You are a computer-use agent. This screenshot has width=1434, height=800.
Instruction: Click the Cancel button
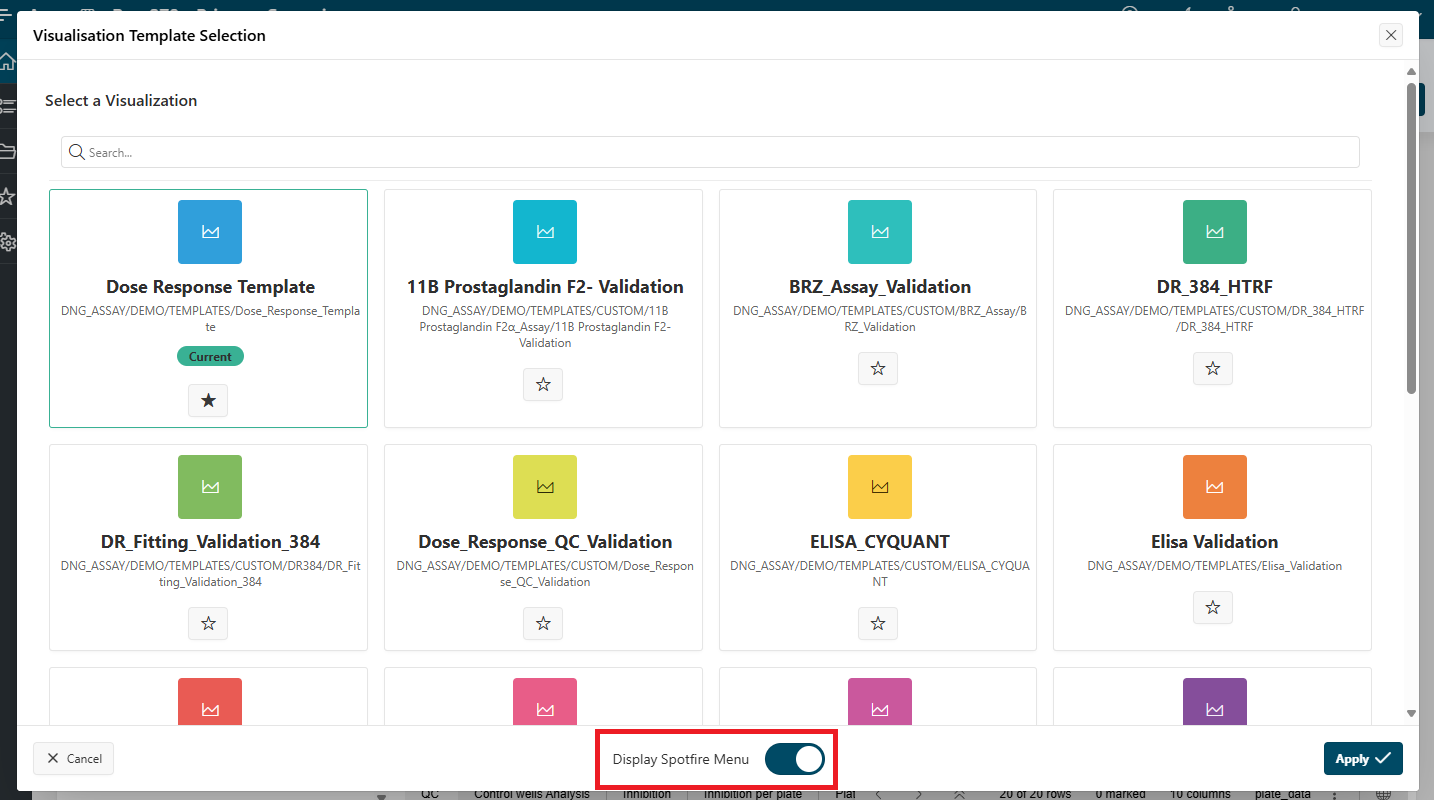74,758
